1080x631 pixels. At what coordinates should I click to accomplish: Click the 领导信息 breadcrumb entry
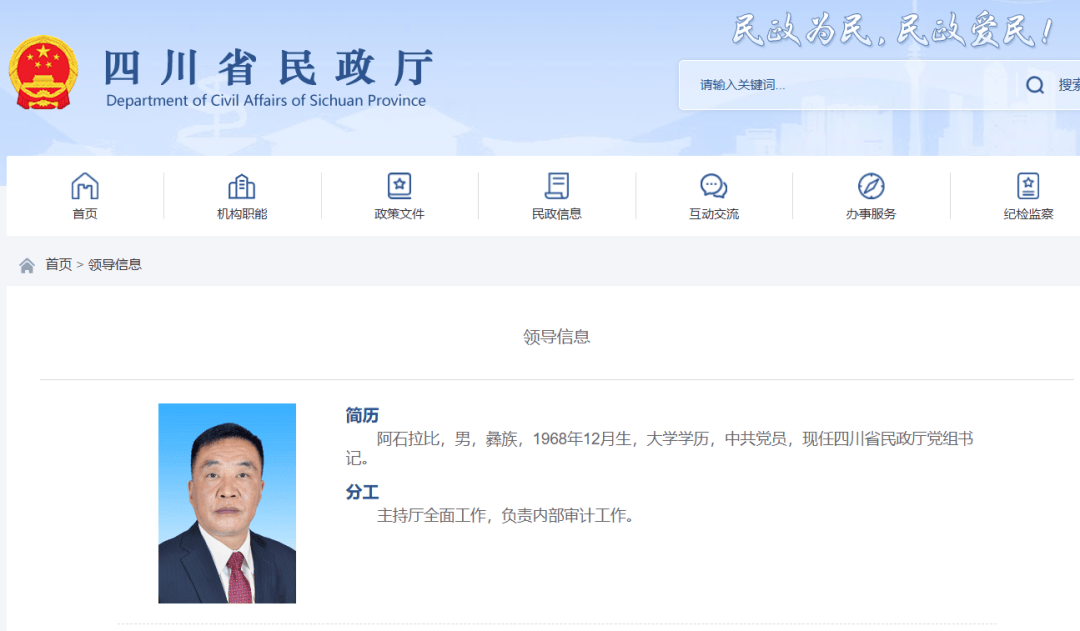click(117, 264)
